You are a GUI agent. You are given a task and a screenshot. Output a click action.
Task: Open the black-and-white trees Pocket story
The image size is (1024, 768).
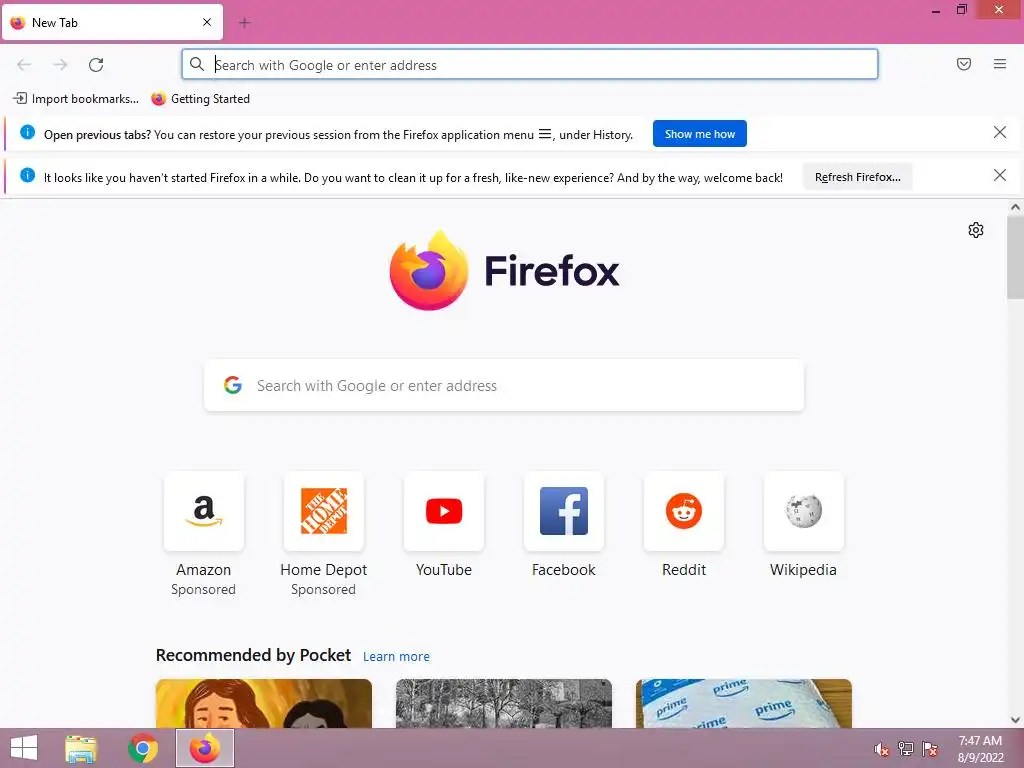tap(504, 703)
